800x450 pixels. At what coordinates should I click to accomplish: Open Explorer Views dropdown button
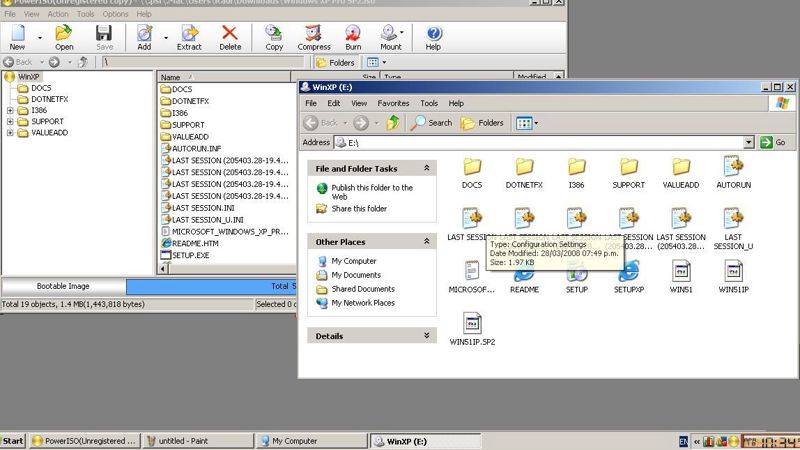(x=527, y=122)
